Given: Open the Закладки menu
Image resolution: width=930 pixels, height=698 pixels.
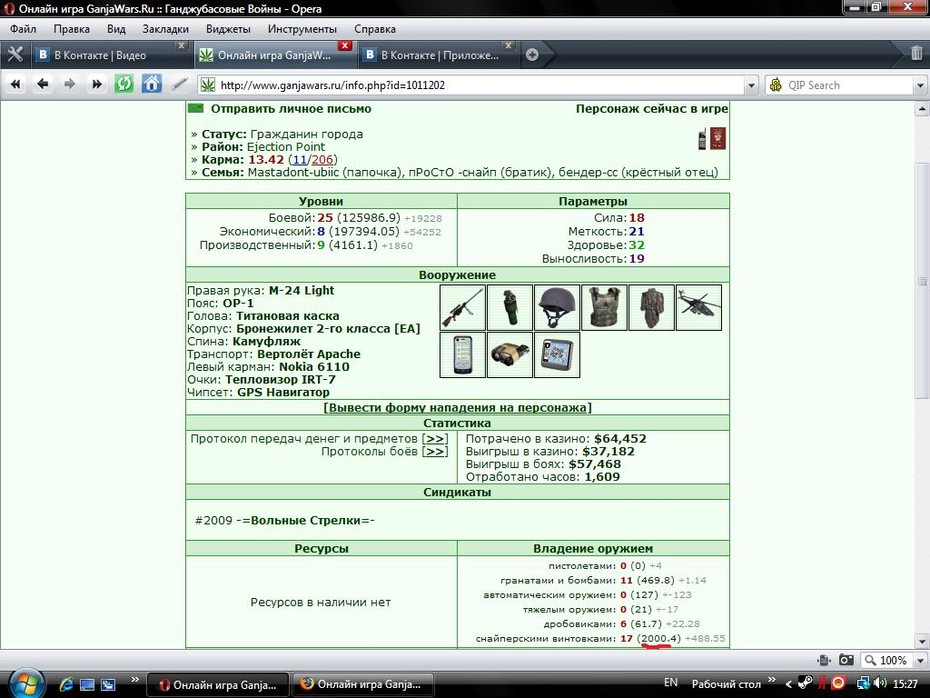Looking at the screenshot, I should [165, 29].
